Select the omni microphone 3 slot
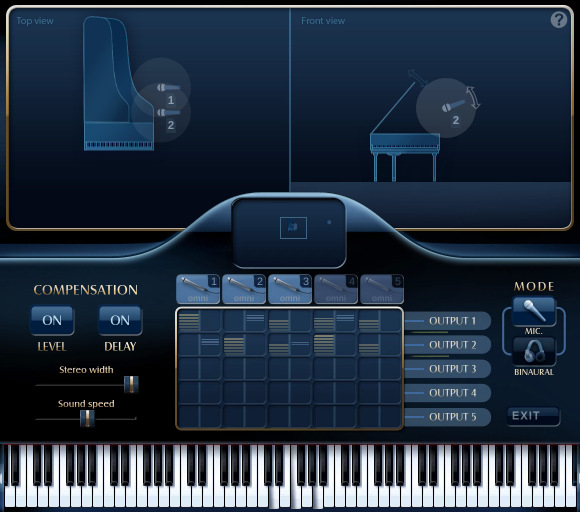Screen dimensions: 580x512 (290, 289)
